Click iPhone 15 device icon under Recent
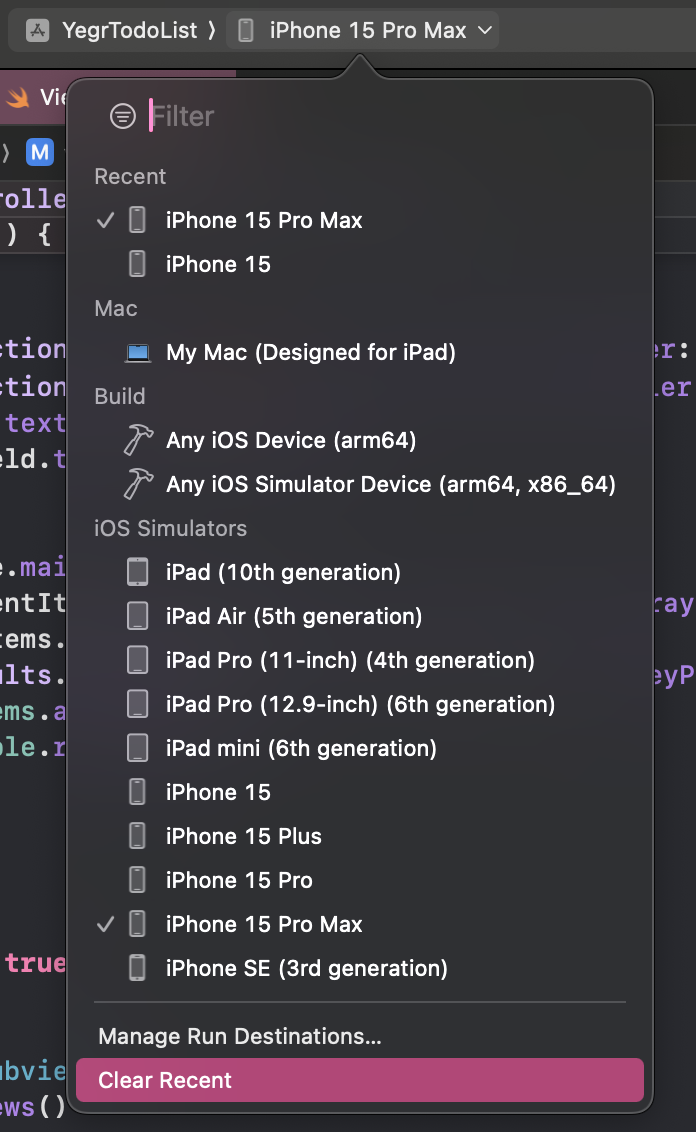This screenshot has width=696, height=1132. tap(137, 264)
